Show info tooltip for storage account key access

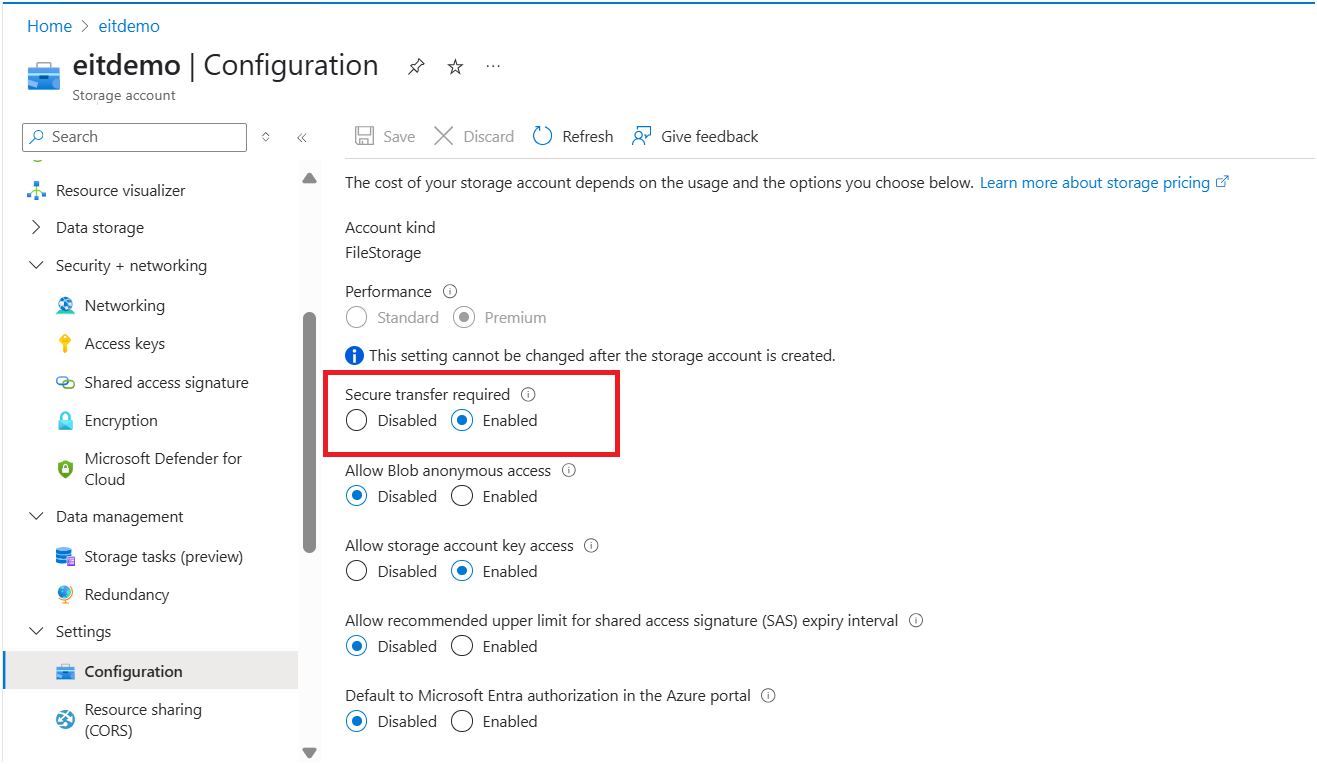point(591,546)
